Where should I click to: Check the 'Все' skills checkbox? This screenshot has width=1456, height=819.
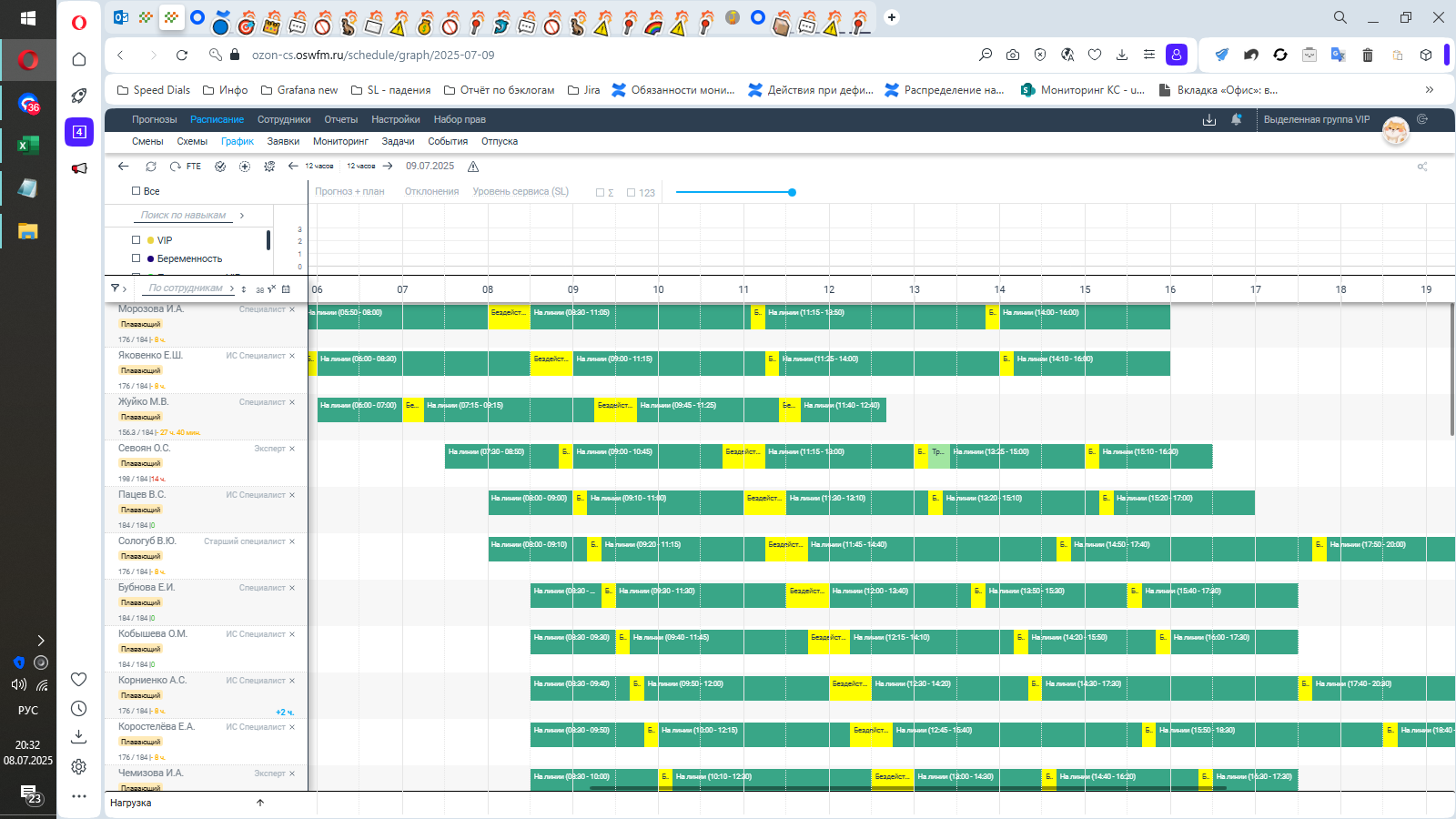[x=136, y=191]
